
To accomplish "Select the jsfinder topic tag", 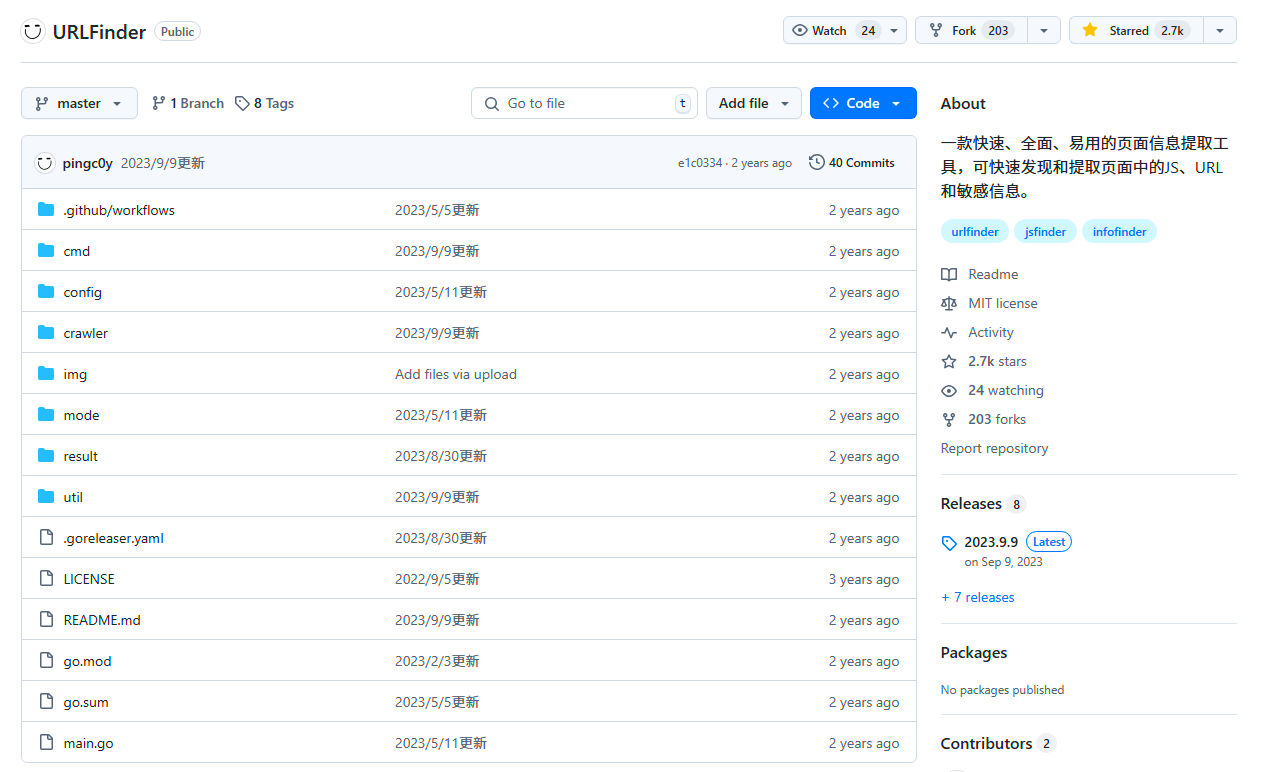I will tap(1045, 231).
